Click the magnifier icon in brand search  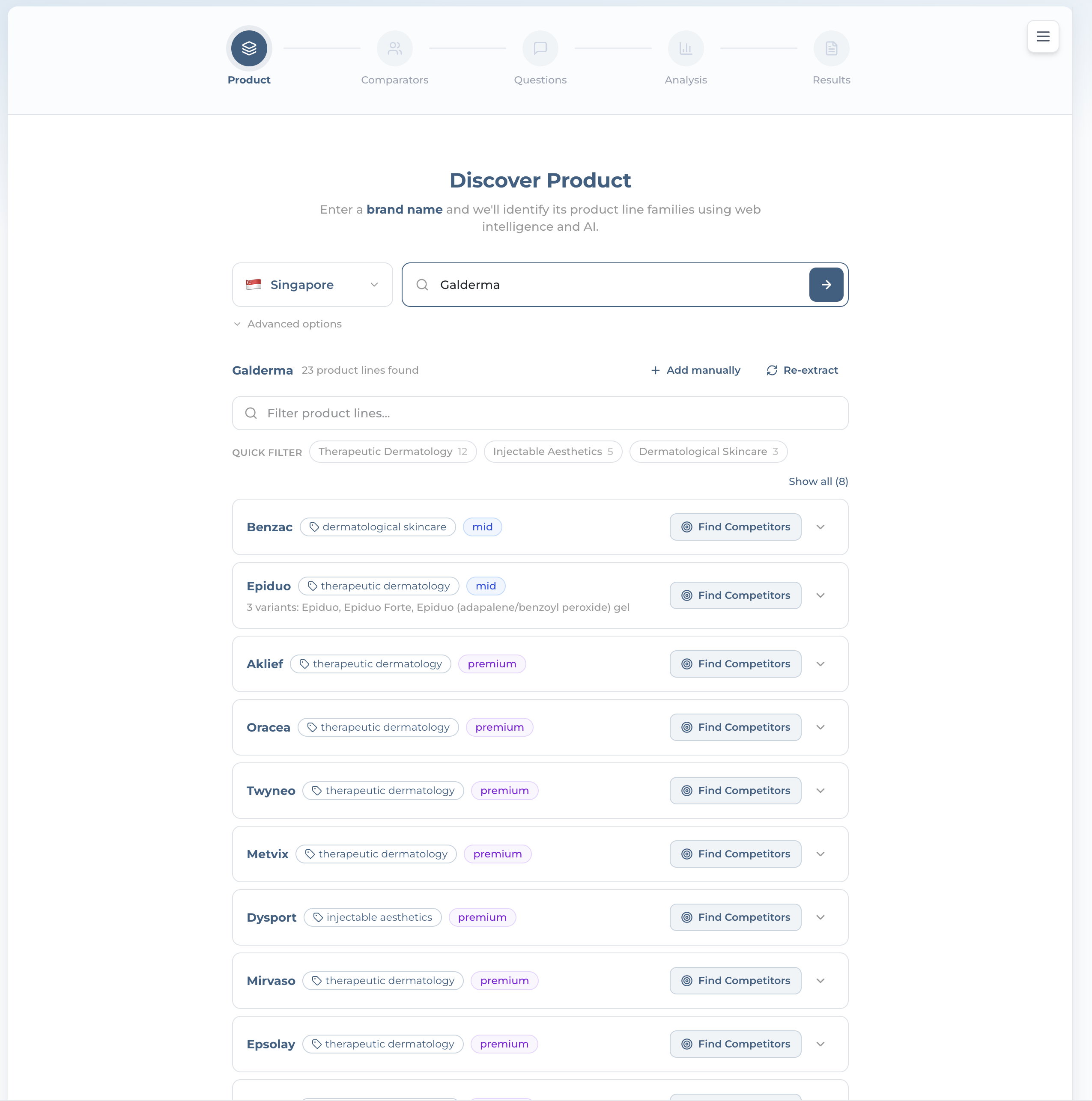coord(422,284)
